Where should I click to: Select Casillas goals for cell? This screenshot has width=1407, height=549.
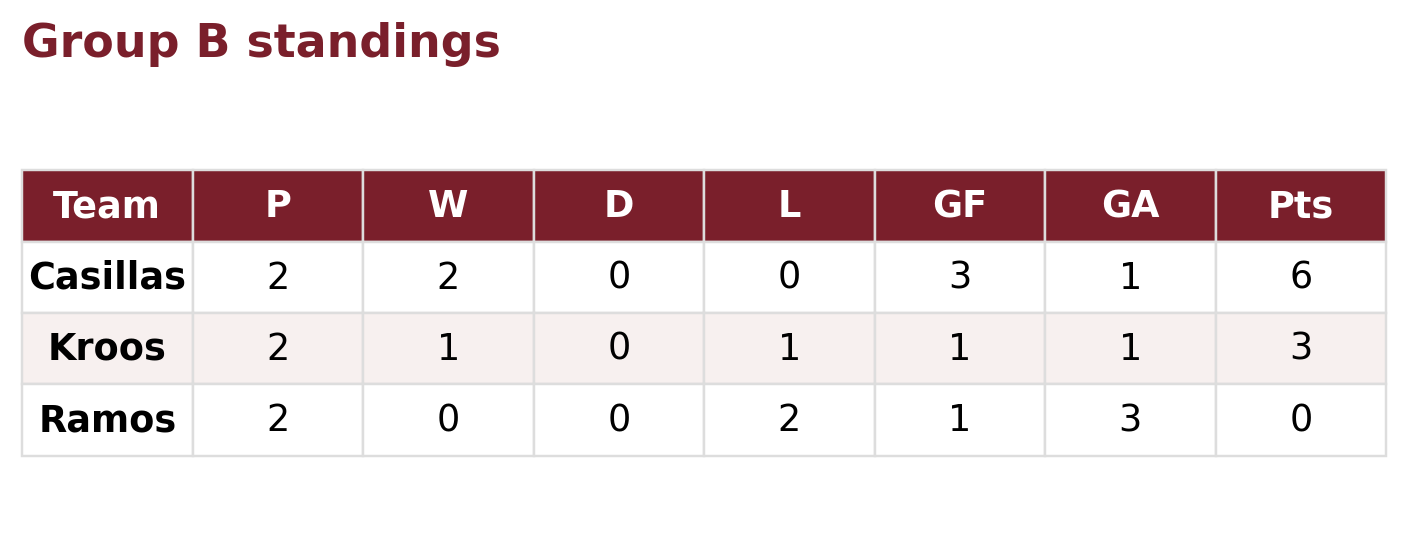pos(959,277)
